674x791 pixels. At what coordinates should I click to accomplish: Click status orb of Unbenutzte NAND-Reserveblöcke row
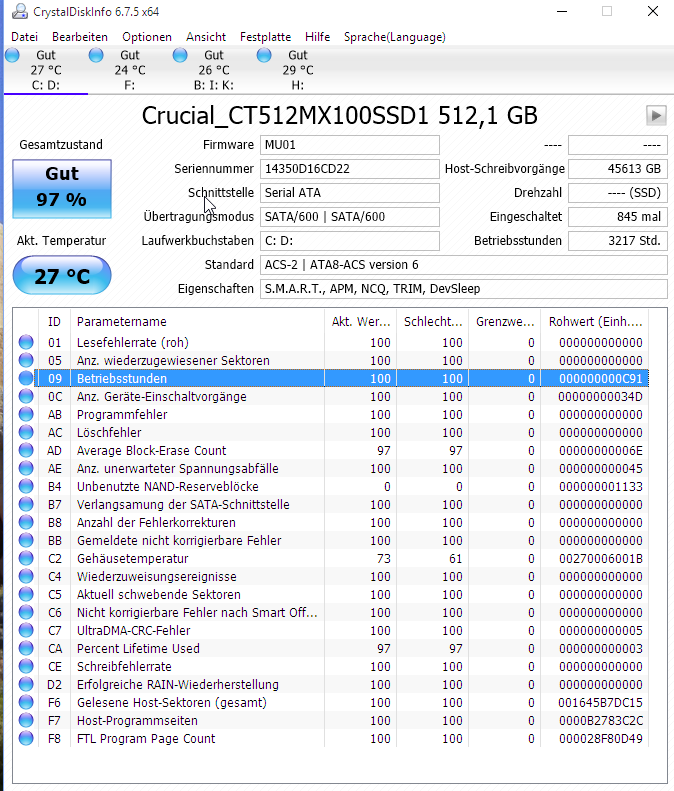coord(26,486)
